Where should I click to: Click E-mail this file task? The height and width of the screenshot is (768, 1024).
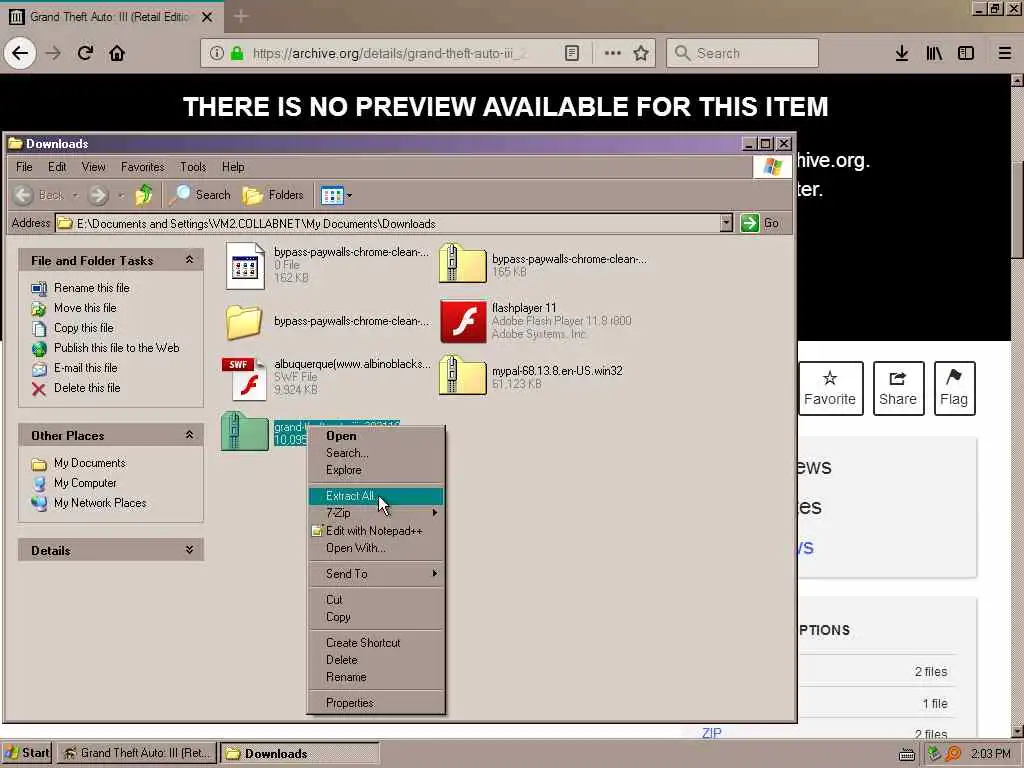click(86, 368)
